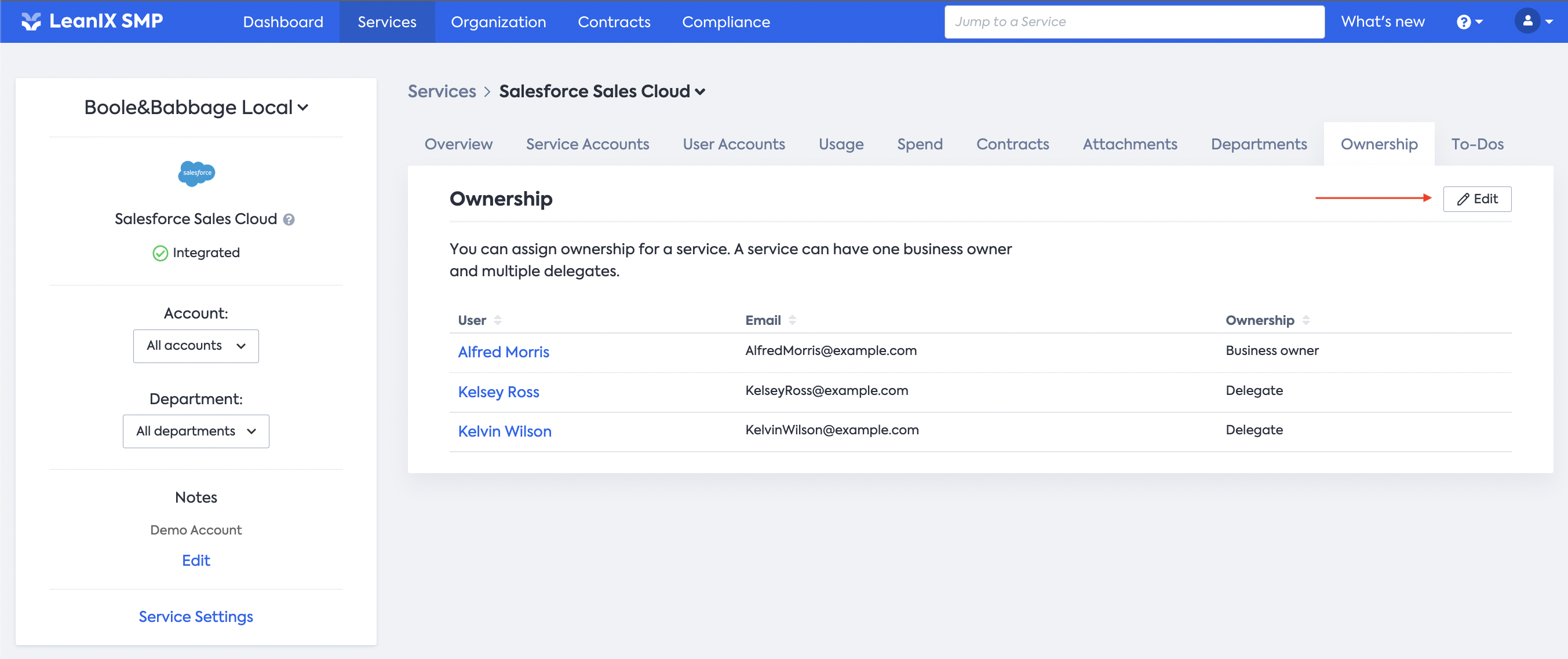Expand Salesforce Sales Cloud breadcrumb dropdown
The height and width of the screenshot is (659, 1568).
(x=700, y=92)
